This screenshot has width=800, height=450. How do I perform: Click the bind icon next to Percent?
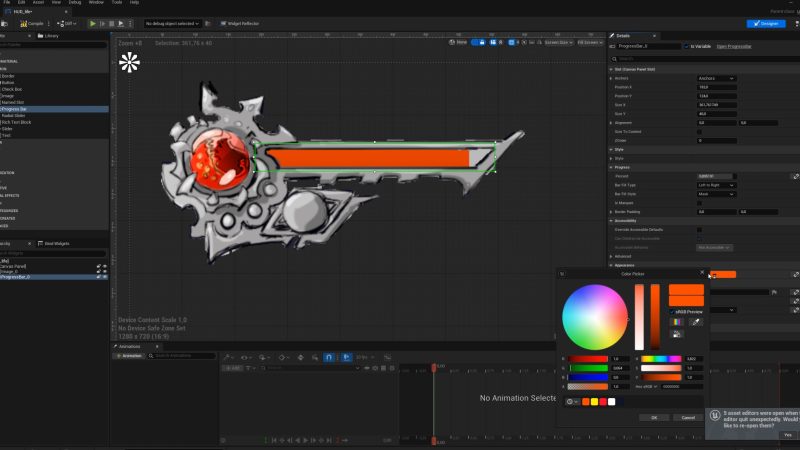click(x=795, y=176)
